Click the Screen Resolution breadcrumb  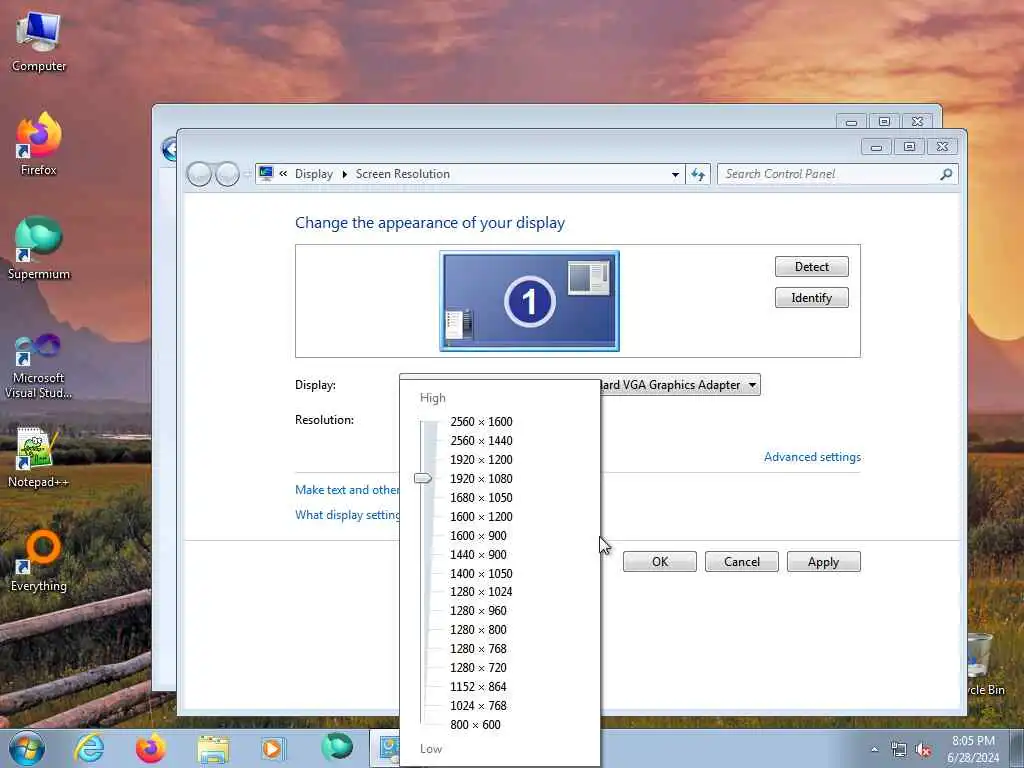click(402, 174)
